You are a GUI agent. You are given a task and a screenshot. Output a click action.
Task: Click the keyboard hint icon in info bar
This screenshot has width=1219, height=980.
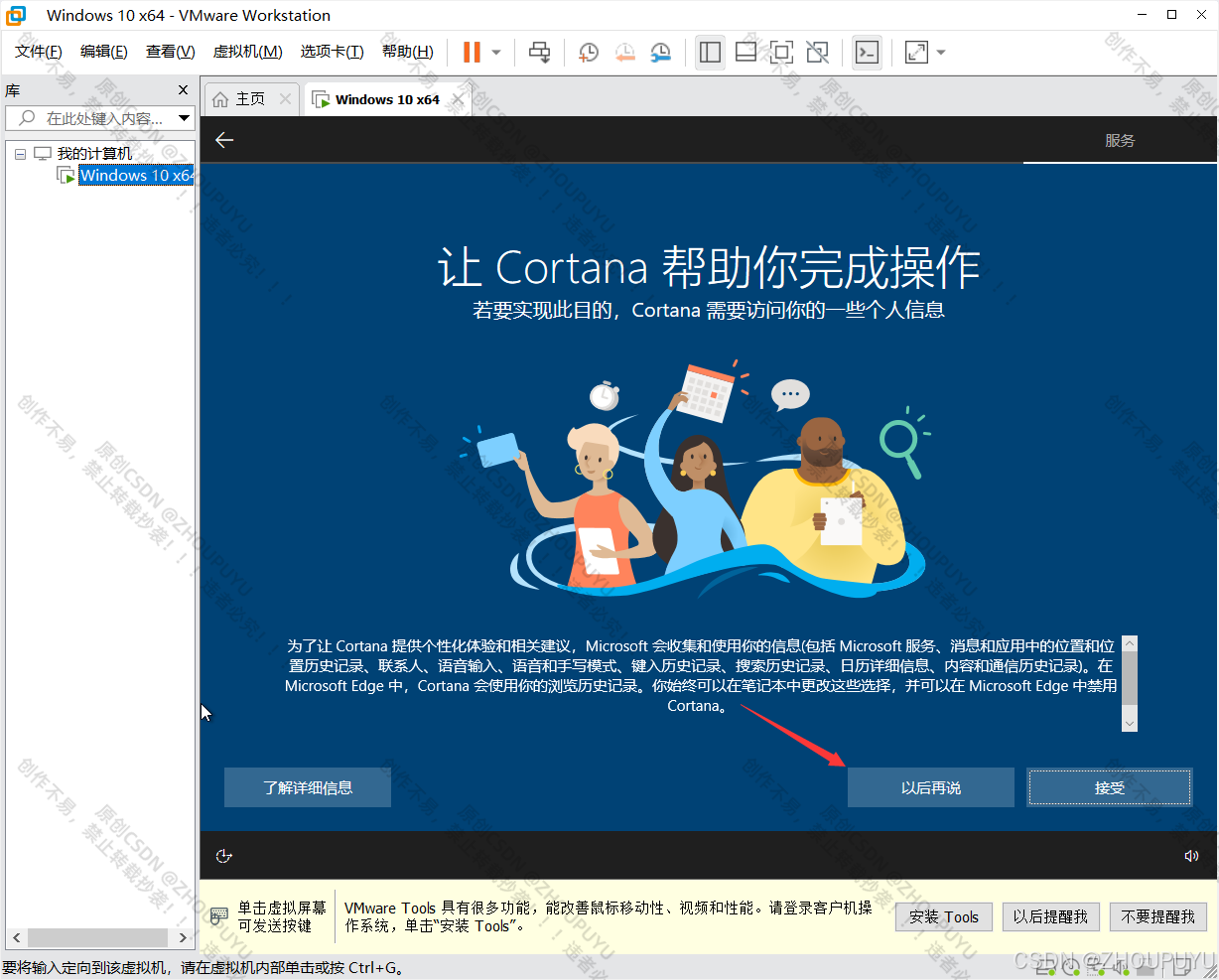(220, 916)
